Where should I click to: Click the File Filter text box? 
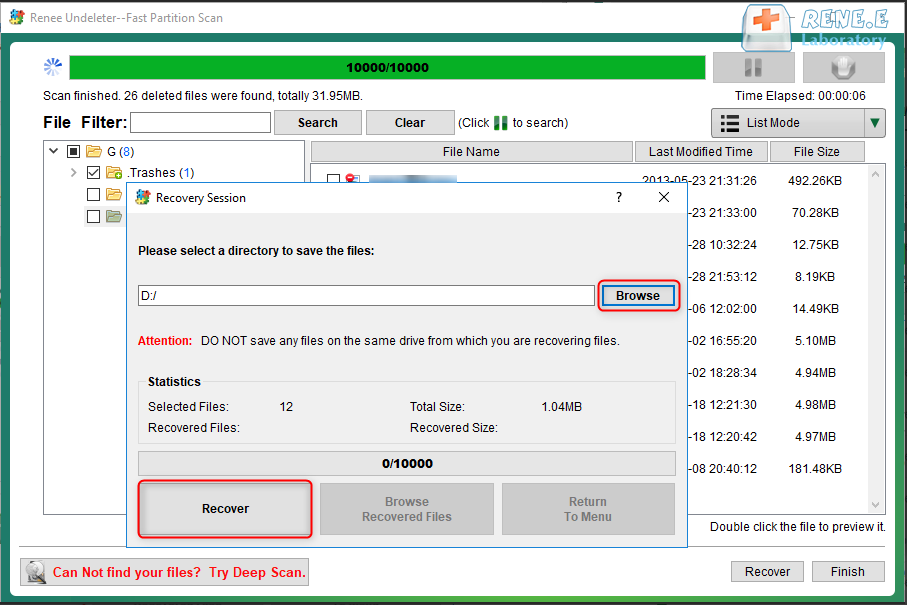click(200, 123)
